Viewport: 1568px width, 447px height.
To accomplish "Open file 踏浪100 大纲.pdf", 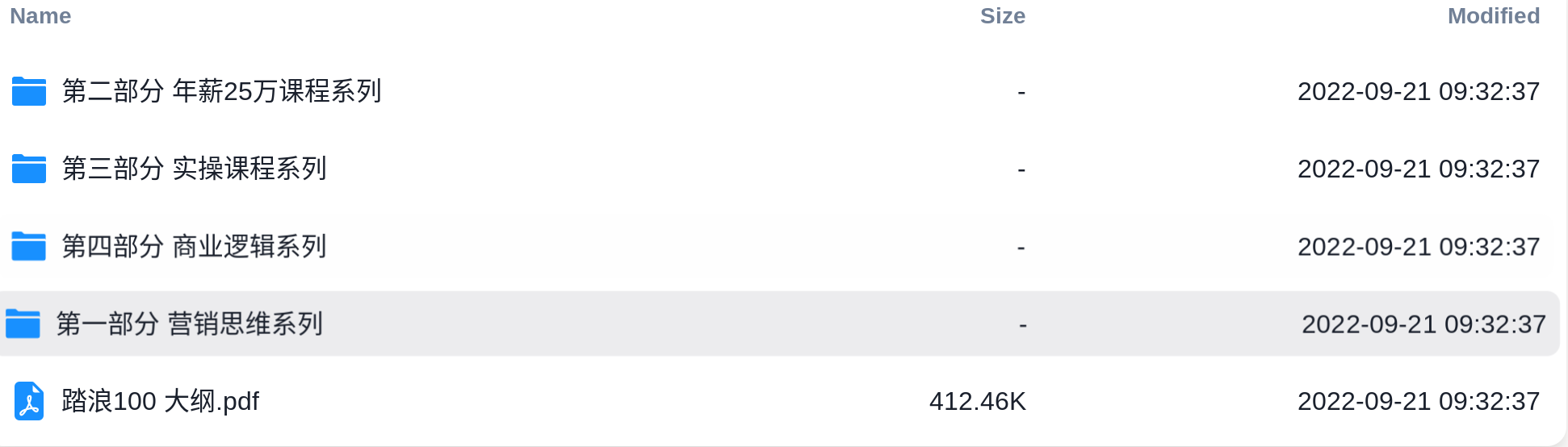I will pos(161,401).
